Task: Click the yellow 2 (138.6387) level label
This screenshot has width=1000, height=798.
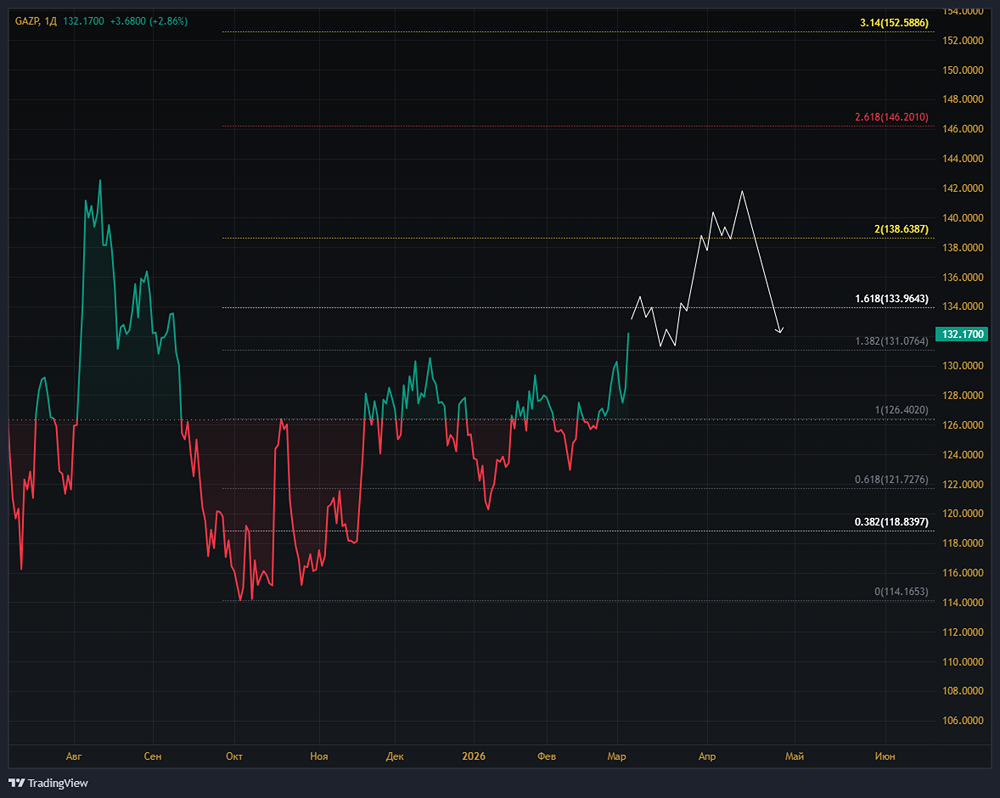Action: tap(901, 229)
